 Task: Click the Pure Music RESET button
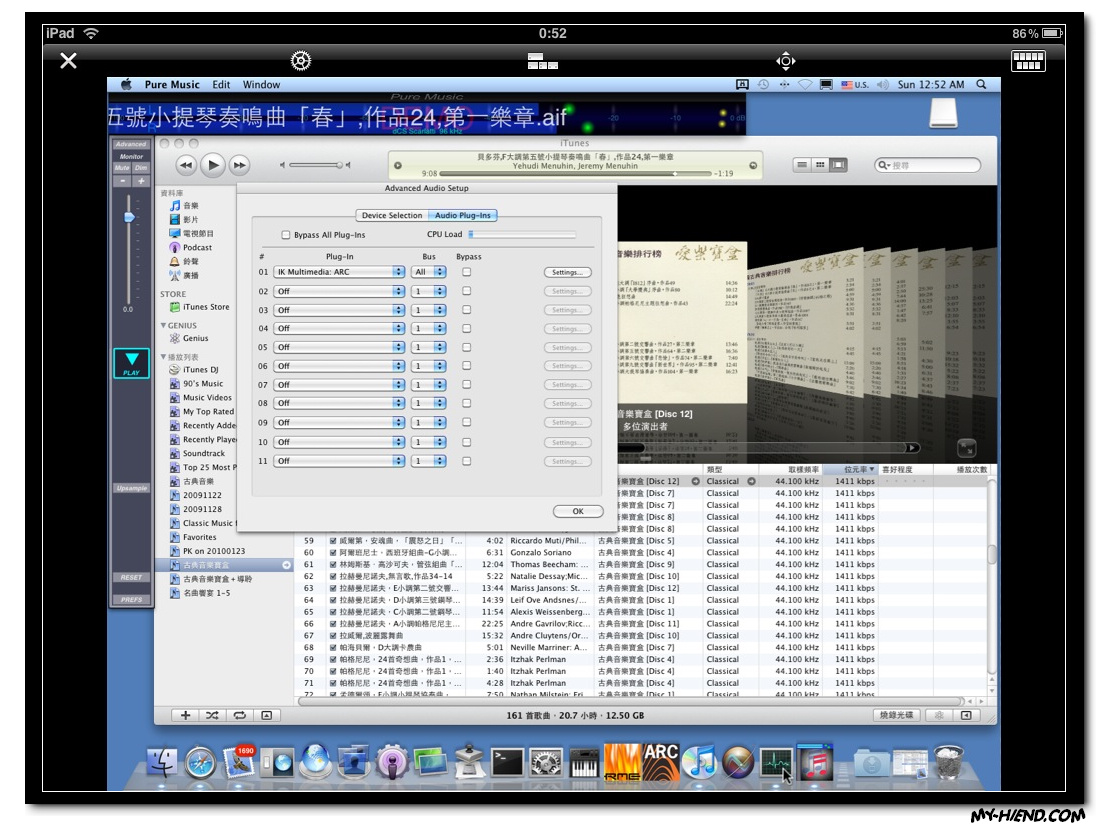click(x=131, y=578)
